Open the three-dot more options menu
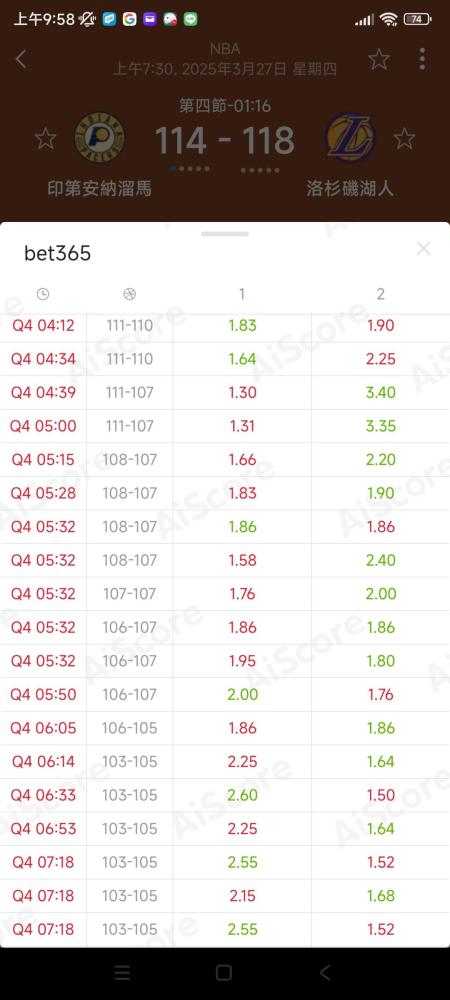 [x=422, y=59]
